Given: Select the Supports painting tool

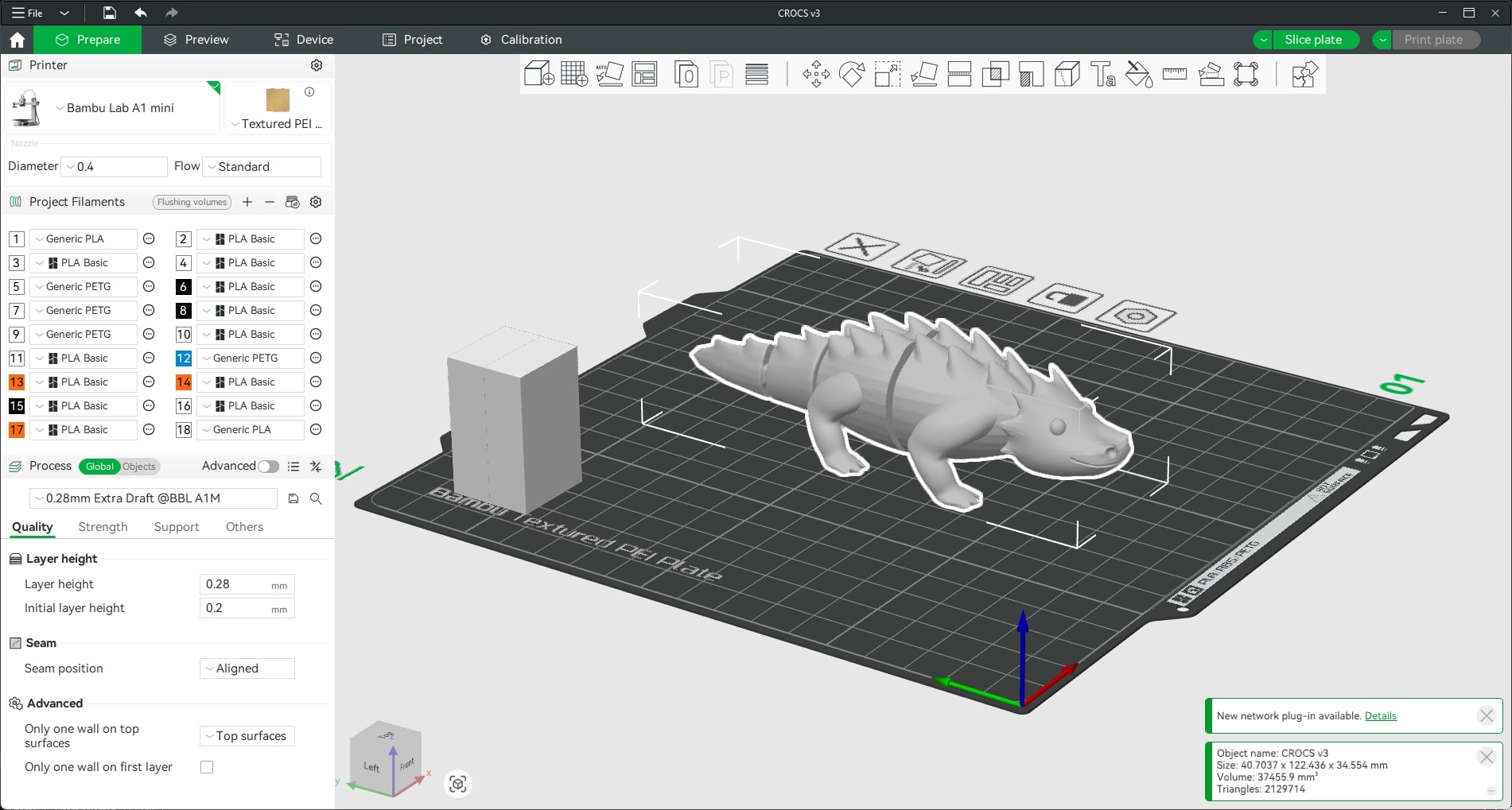Looking at the screenshot, I should 1031,74.
